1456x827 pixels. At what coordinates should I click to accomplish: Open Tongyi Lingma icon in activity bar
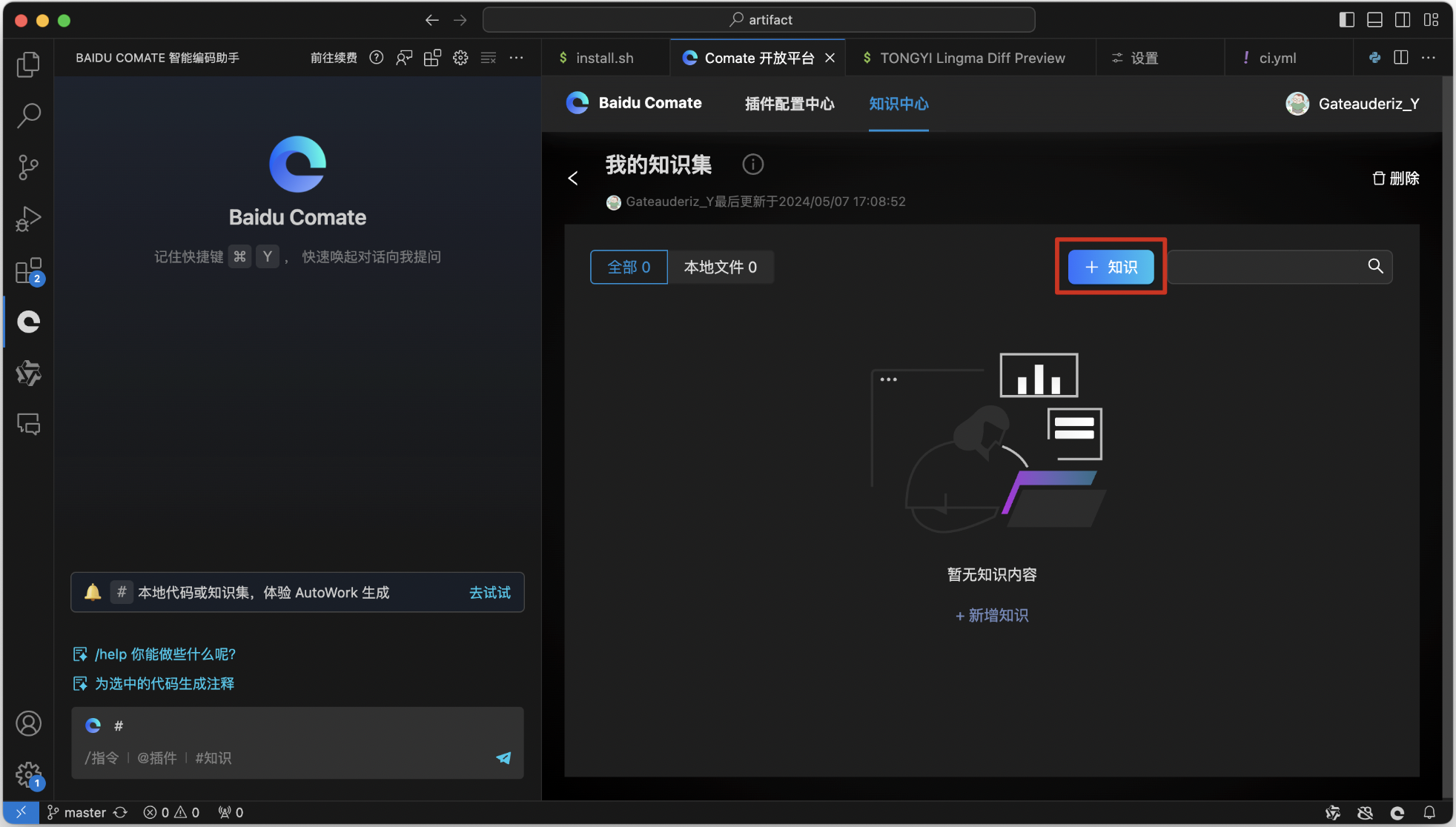point(28,373)
